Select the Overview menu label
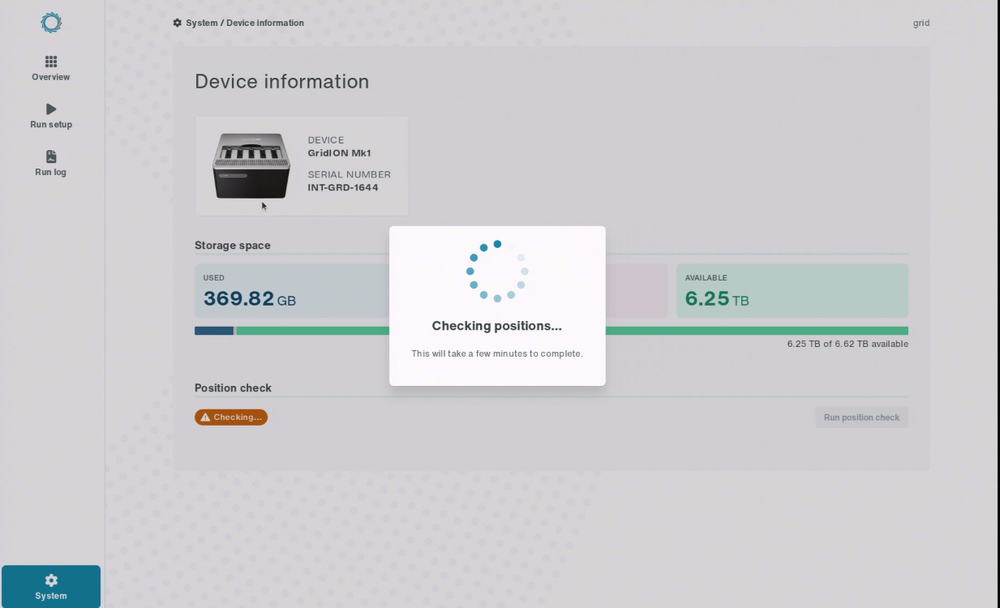This screenshot has width=1000, height=608. 51,77
